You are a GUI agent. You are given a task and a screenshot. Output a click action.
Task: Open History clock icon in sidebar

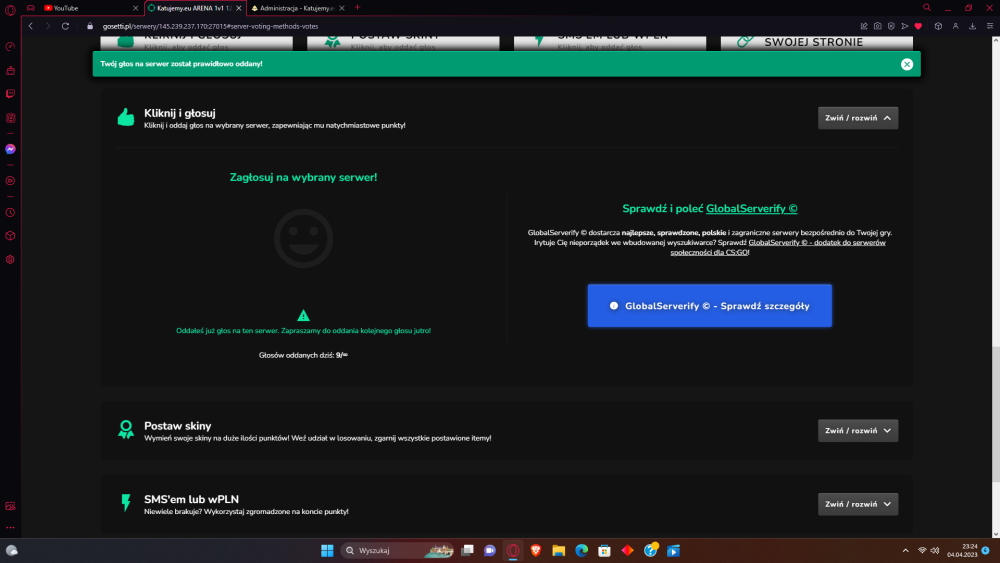tap(10, 212)
